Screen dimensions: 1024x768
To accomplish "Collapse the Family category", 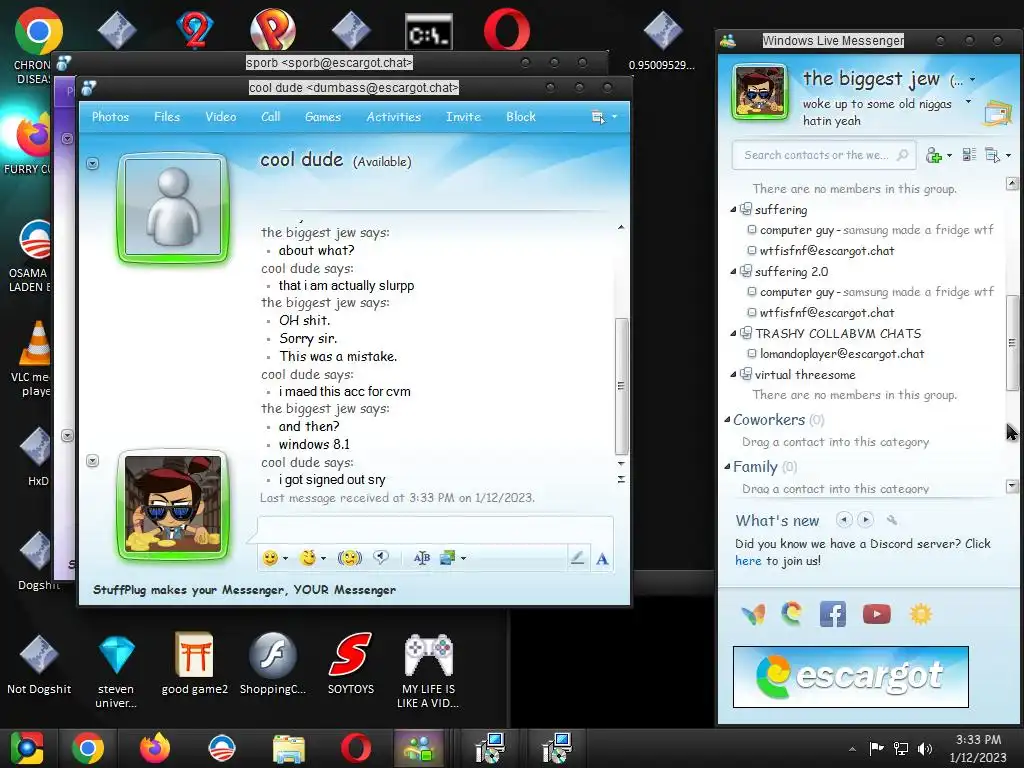I will click(727, 466).
